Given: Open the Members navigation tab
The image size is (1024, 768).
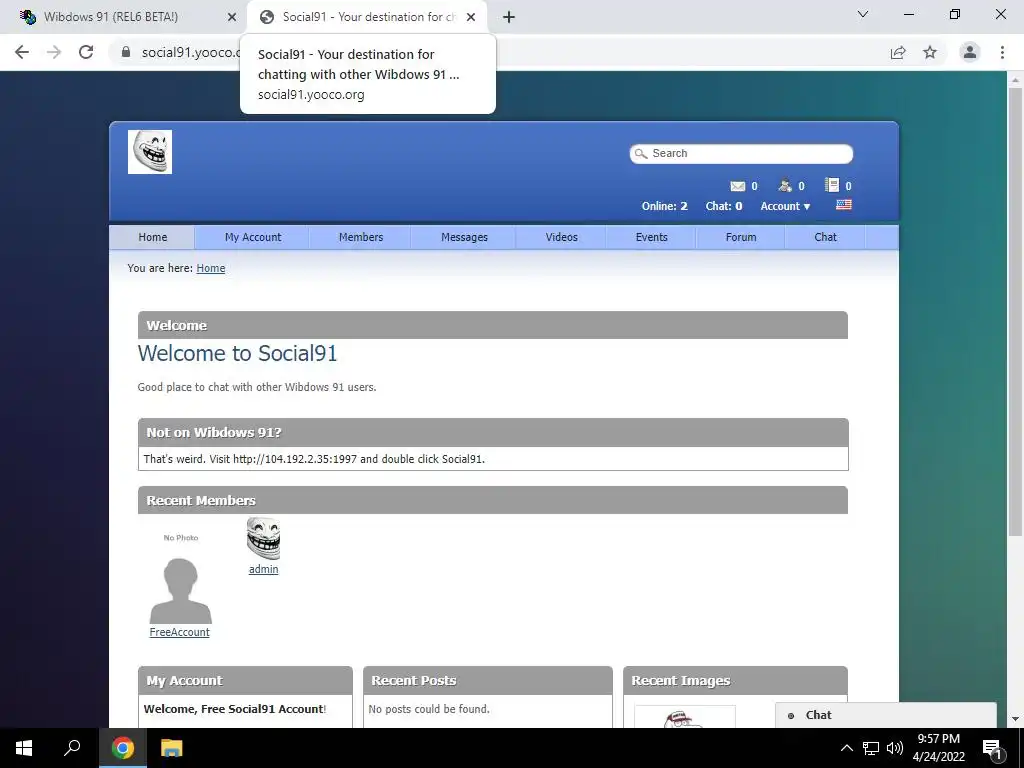Looking at the screenshot, I should coord(360,237).
